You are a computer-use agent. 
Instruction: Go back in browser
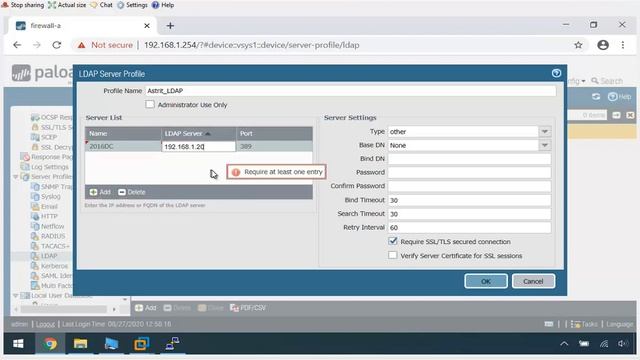click(17, 45)
